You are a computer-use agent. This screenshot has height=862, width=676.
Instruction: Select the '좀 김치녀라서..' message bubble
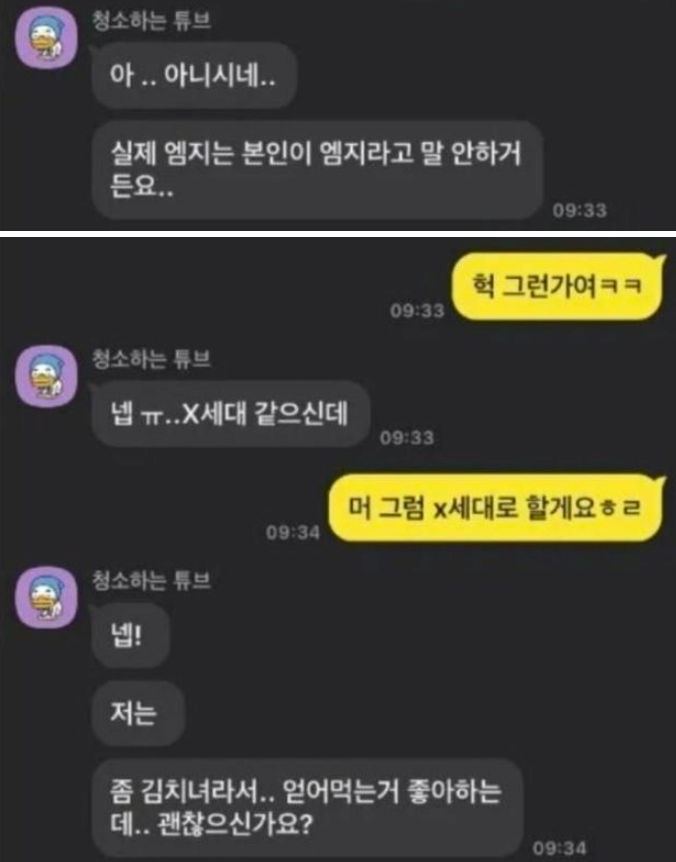point(306,808)
